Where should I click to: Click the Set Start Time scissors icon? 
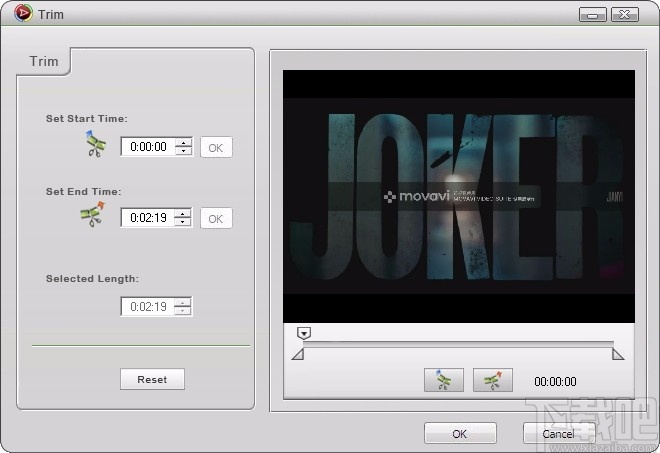pyautogui.click(x=96, y=144)
